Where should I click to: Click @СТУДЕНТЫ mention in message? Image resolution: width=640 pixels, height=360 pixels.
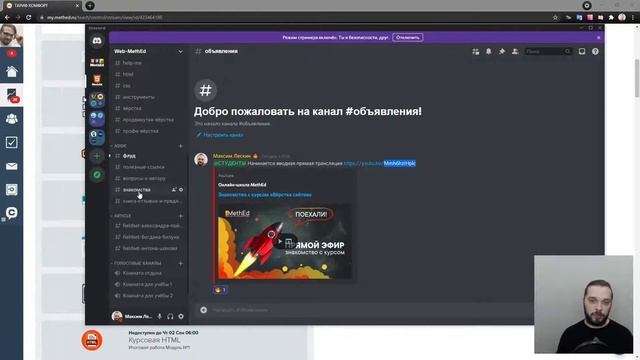tap(229, 163)
